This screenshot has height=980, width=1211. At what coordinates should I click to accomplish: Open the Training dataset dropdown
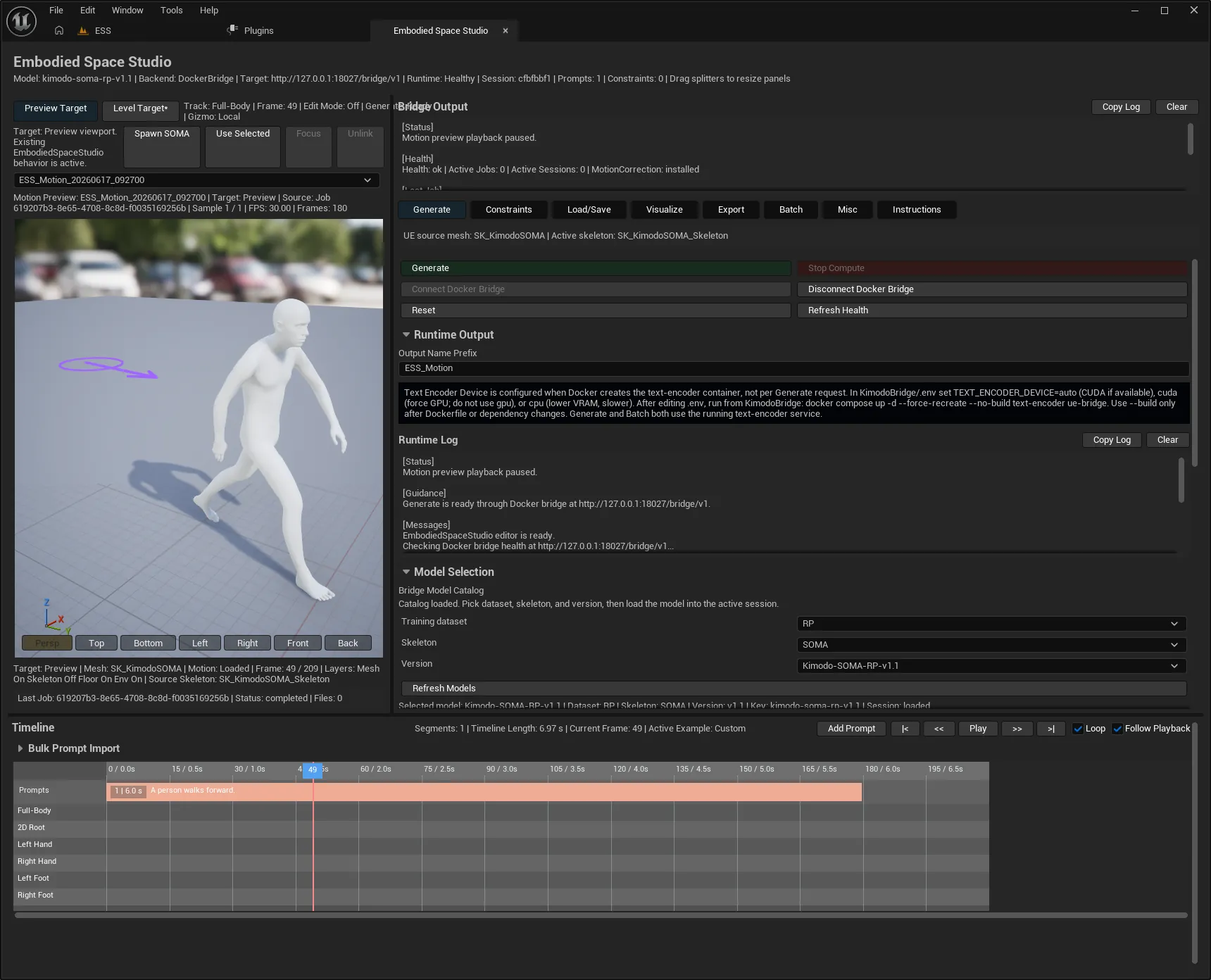[991, 624]
